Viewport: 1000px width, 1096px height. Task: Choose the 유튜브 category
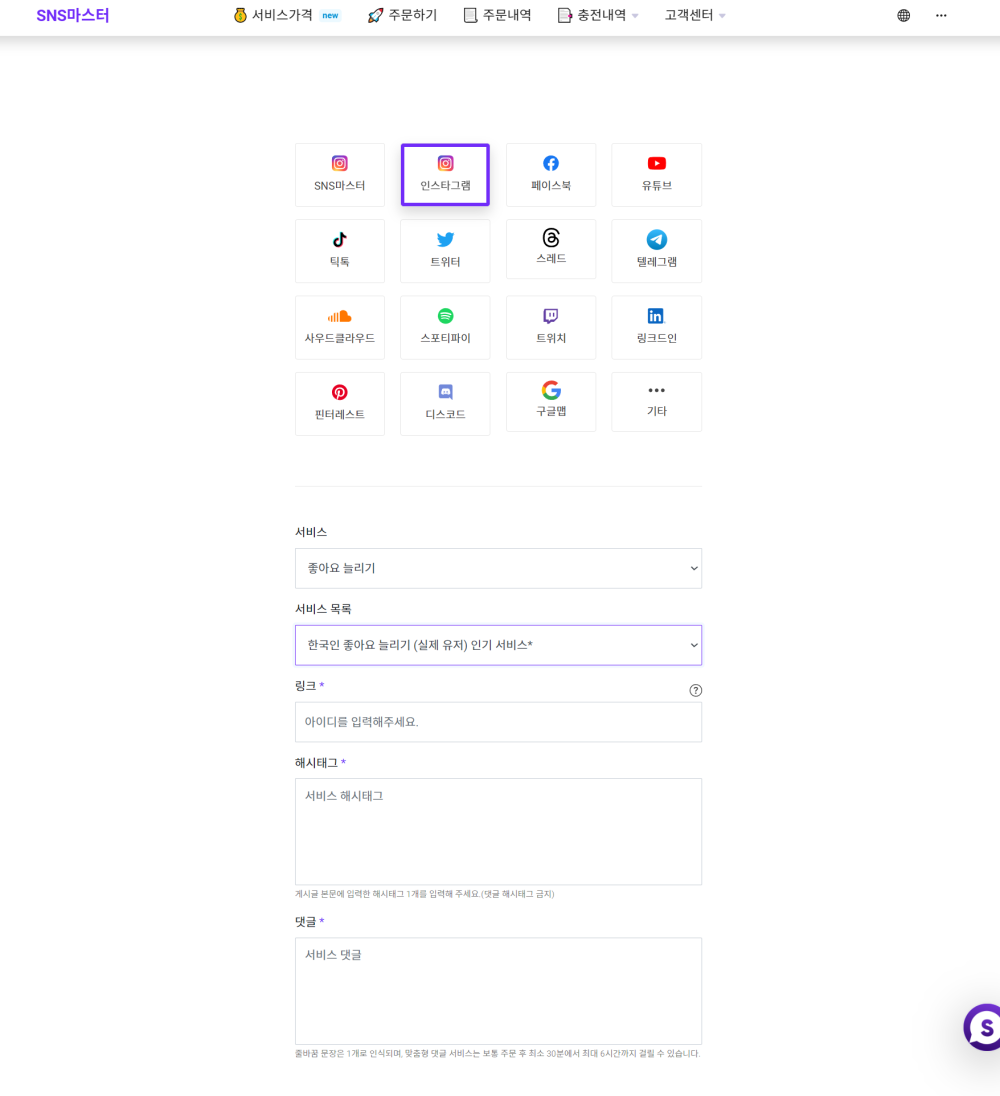point(656,175)
